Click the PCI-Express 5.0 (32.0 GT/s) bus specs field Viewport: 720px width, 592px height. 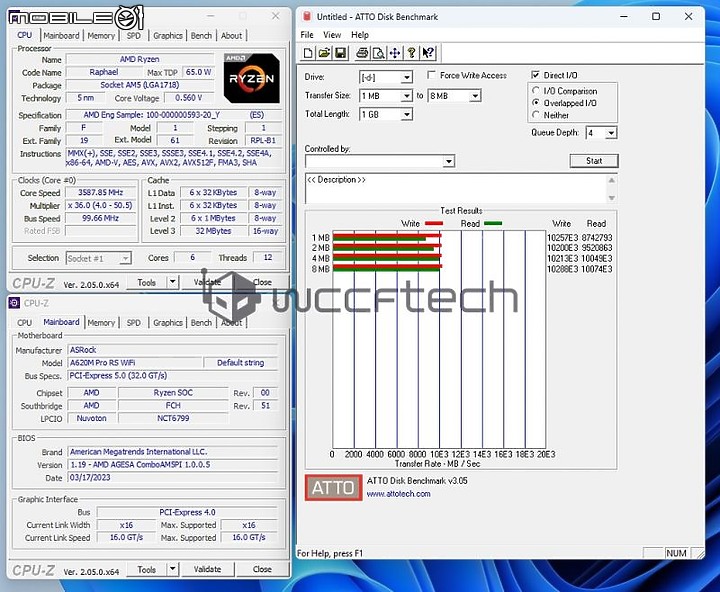tap(173, 376)
